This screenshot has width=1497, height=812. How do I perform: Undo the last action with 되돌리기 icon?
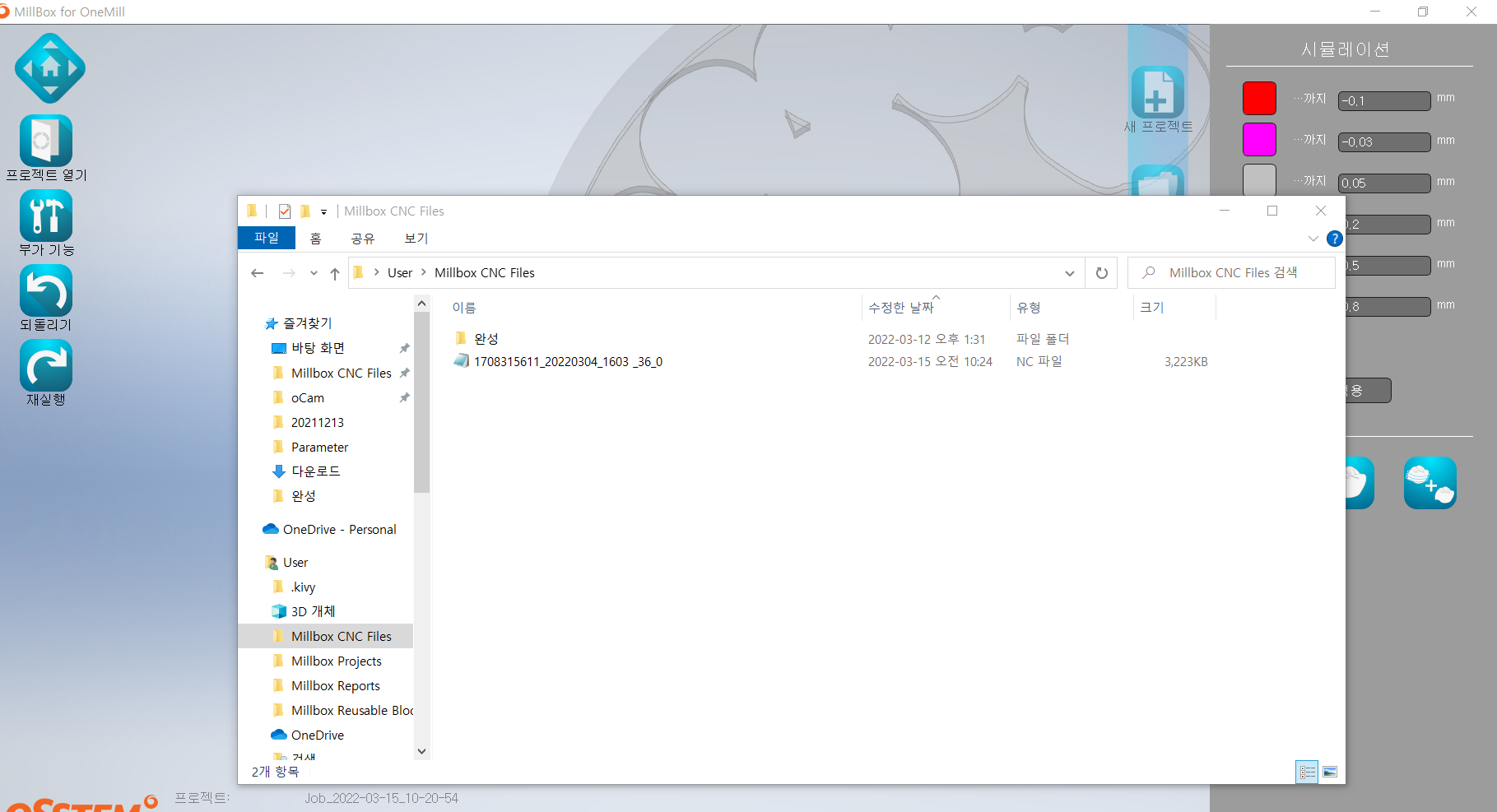coord(45,290)
